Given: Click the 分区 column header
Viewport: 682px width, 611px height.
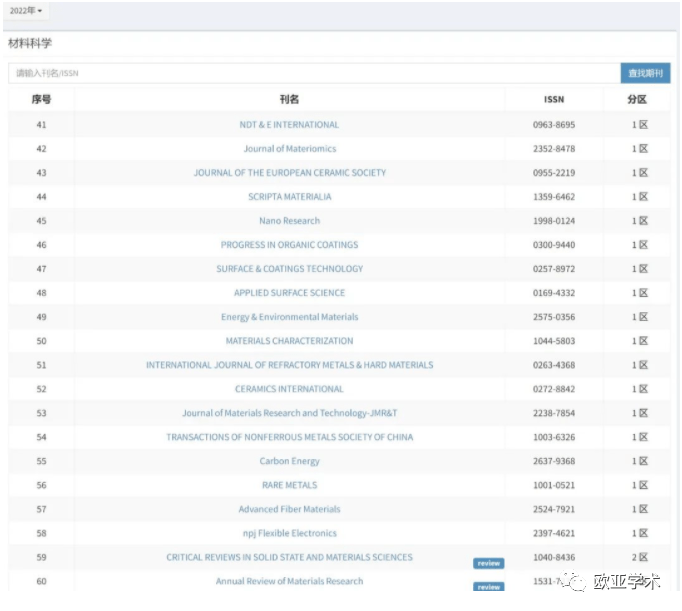Looking at the screenshot, I should 637,99.
